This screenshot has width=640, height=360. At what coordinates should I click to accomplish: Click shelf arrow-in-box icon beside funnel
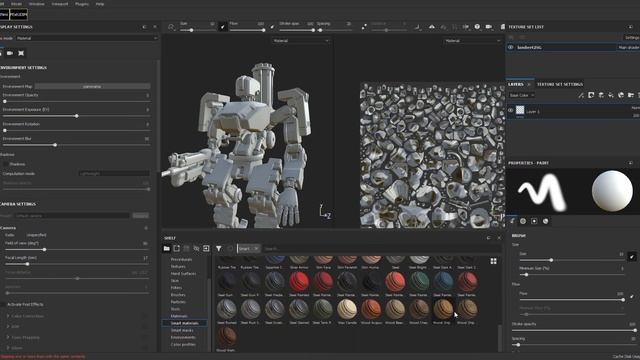click(206, 248)
